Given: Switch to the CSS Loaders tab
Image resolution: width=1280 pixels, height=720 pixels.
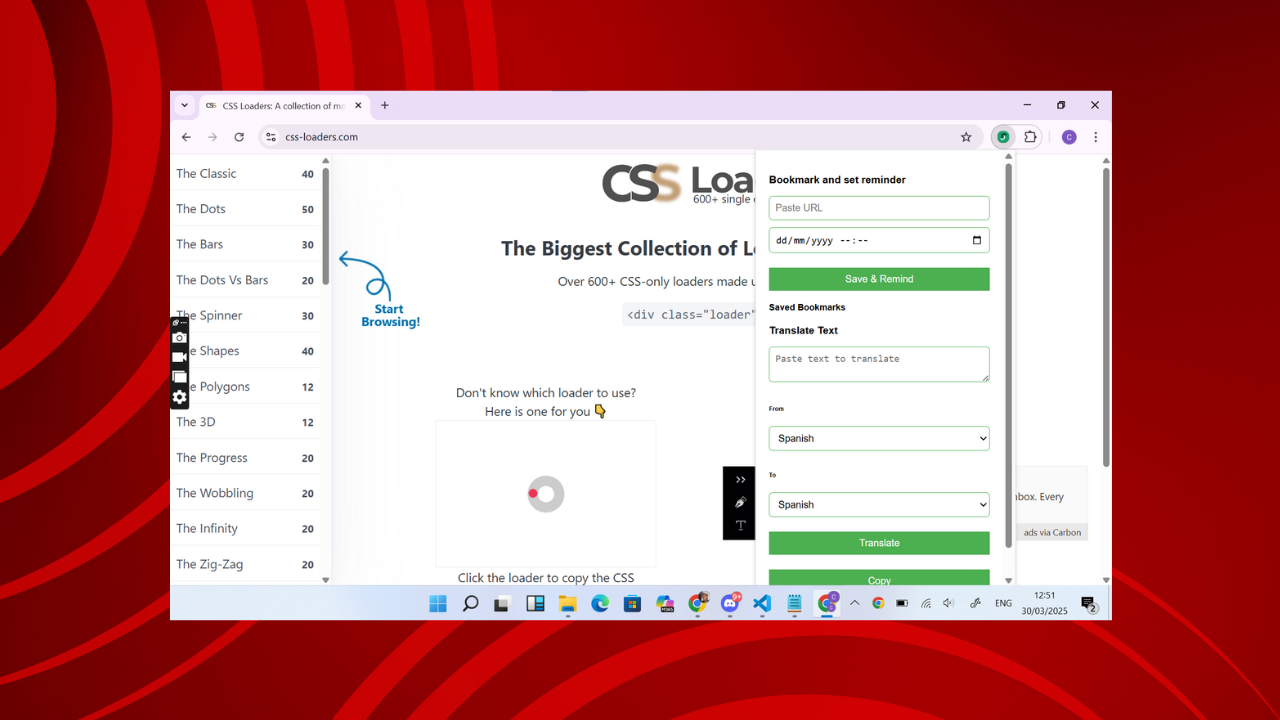Looking at the screenshot, I should coord(285,106).
